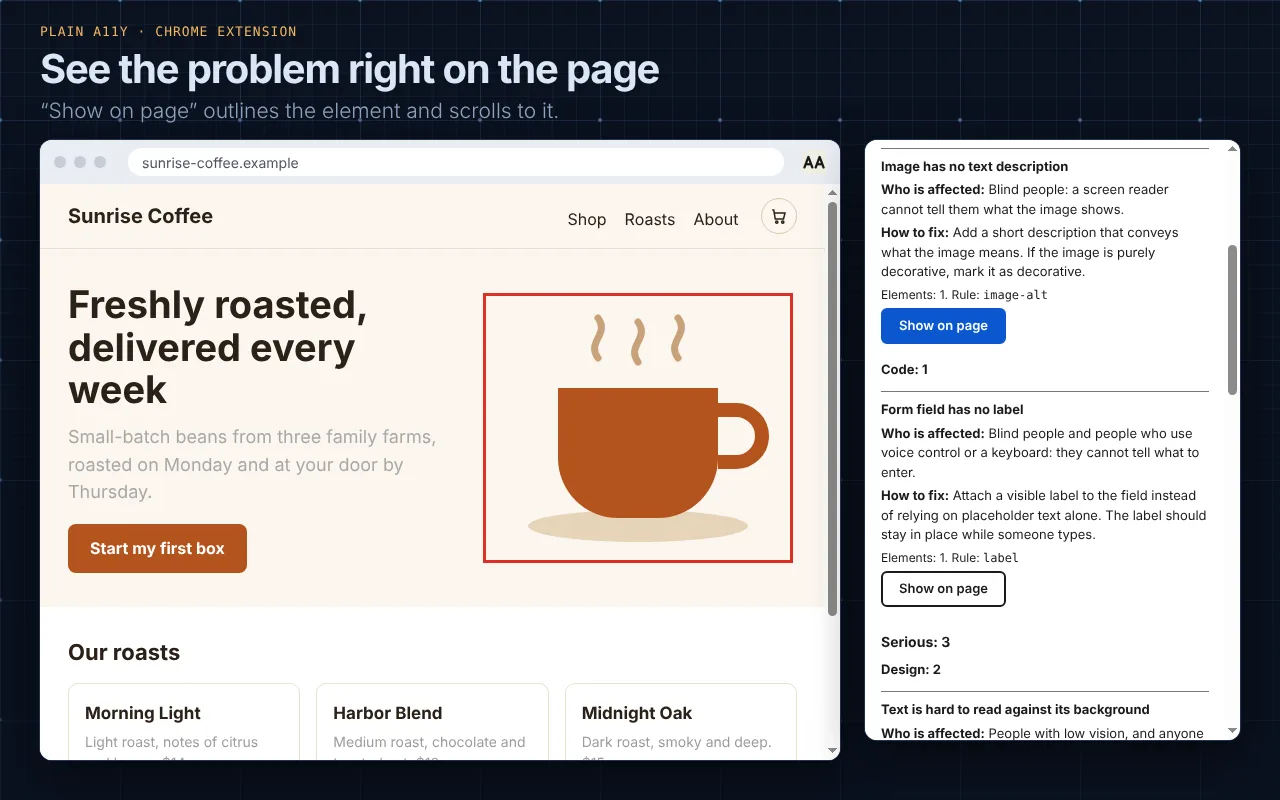The image size is (1280, 800).
Task: Click the Sunrise Coffee site name
Action: point(140,216)
